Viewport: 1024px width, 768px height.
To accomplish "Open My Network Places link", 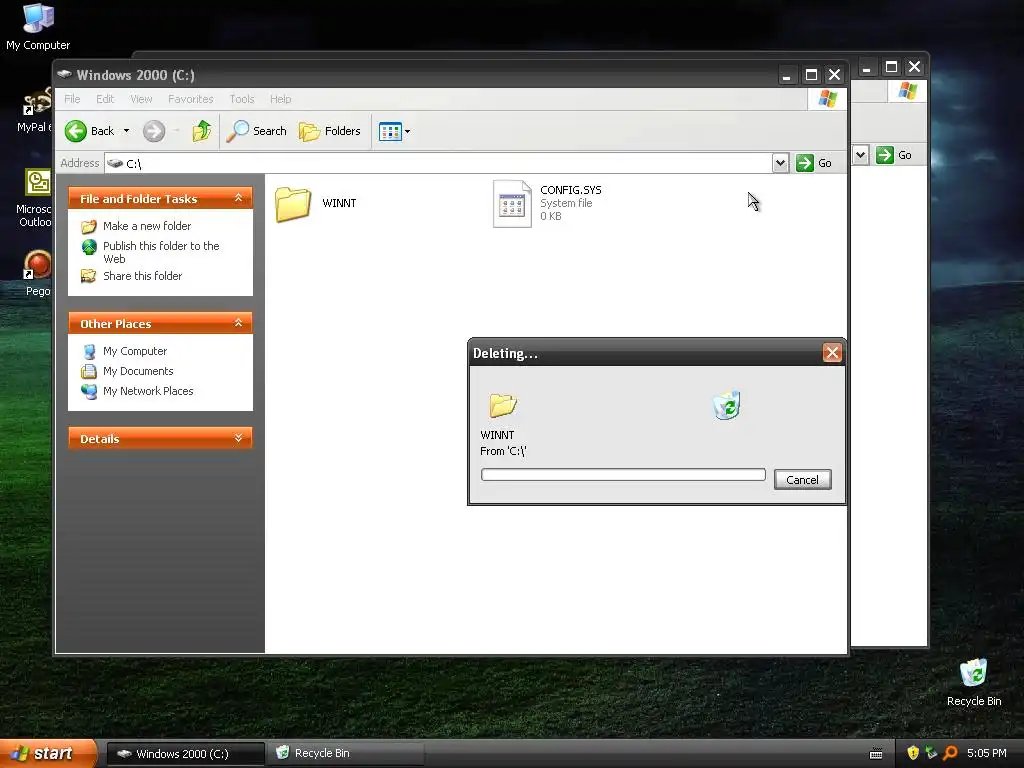I will pos(148,391).
